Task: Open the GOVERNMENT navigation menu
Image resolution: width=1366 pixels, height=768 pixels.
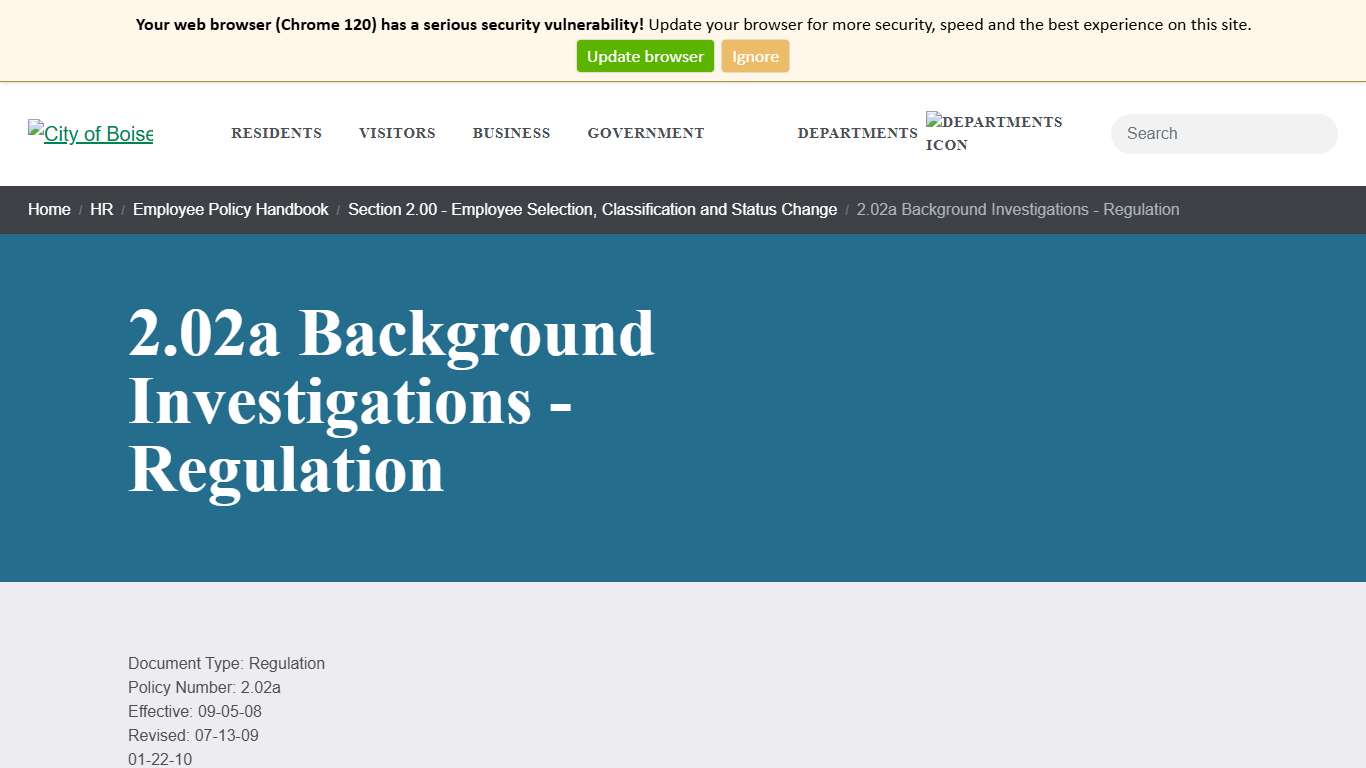Action: pyautogui.click(x=645, y=133)
